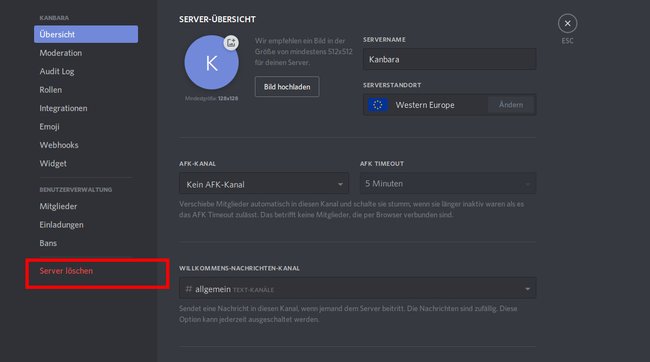
Task: Click the EU flag icon next to Western Europe
Action: coord(378,105)
